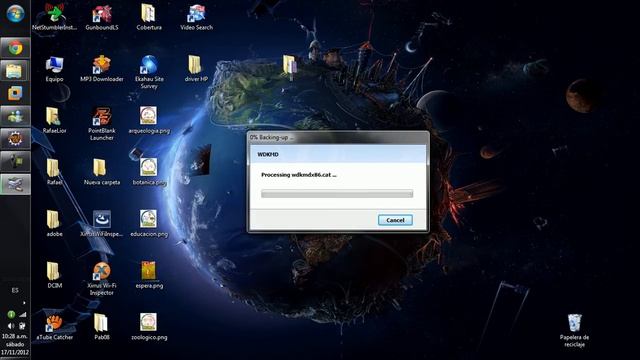Screen dimensions: 640x360
Task: Open Ekahau Site Survey shortcut
Action: (149, 72)
